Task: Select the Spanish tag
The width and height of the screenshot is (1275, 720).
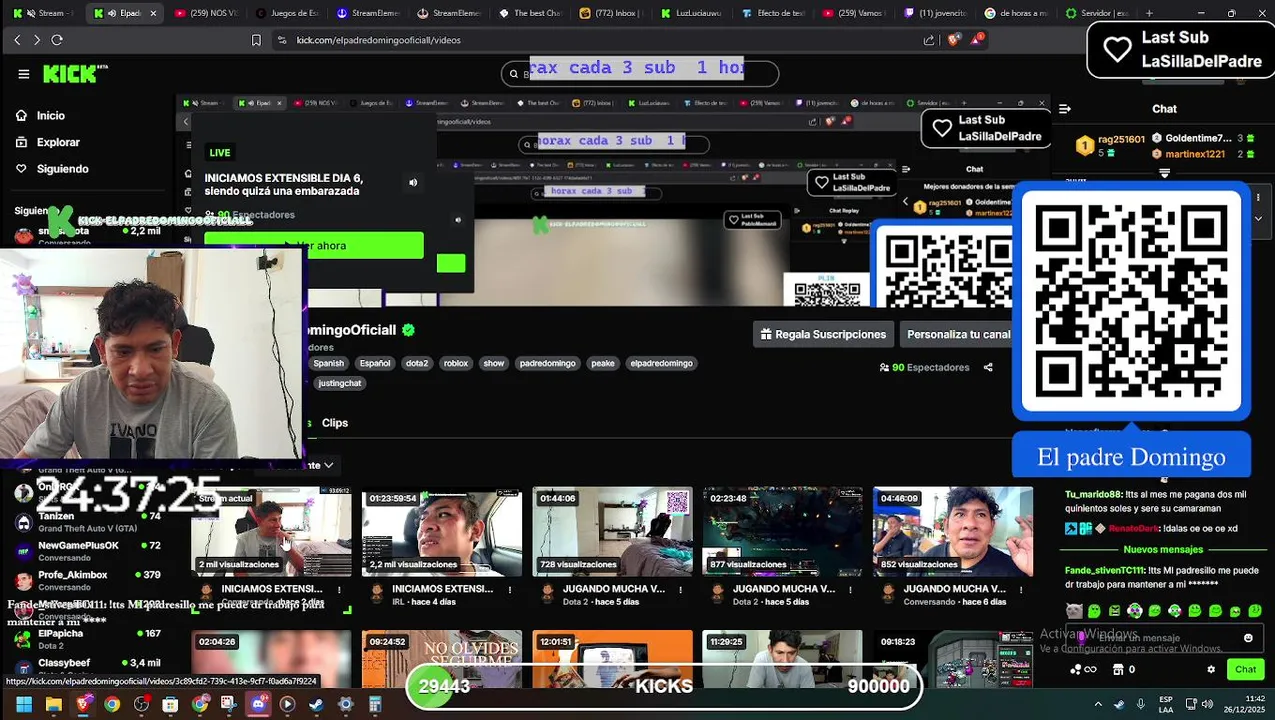Action: click(329, 363)
